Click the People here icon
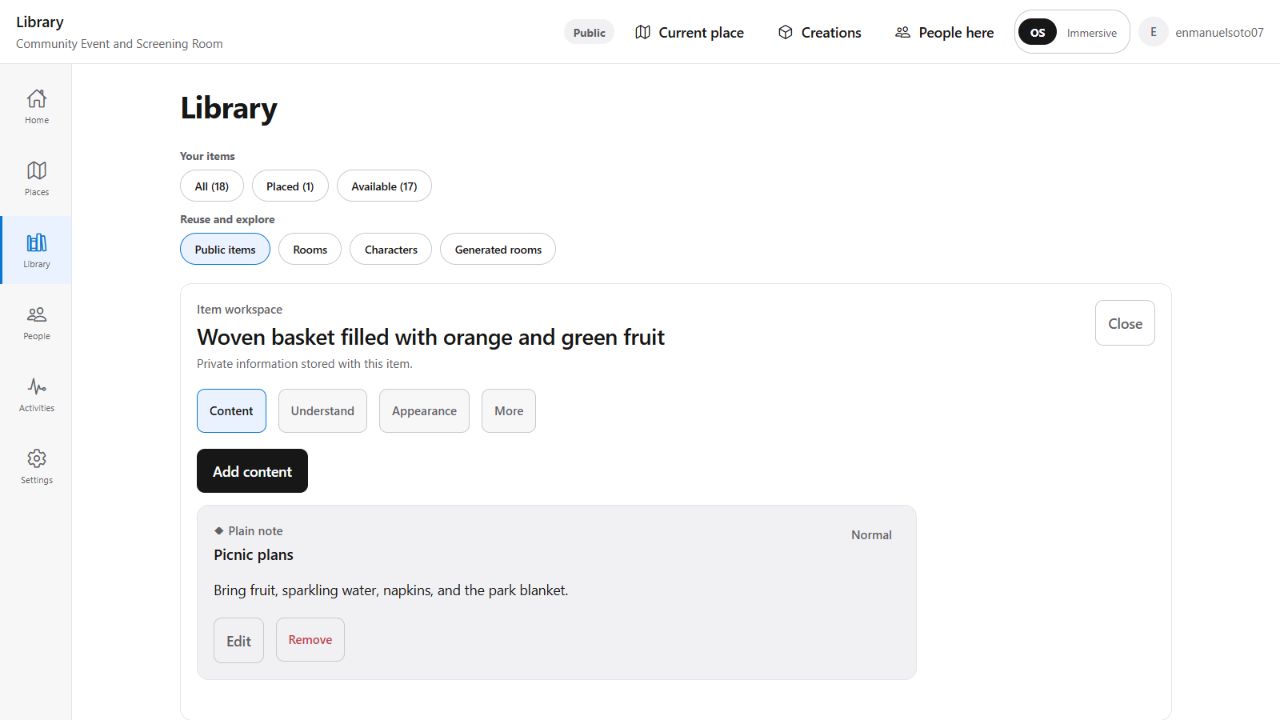 [902, 32]
